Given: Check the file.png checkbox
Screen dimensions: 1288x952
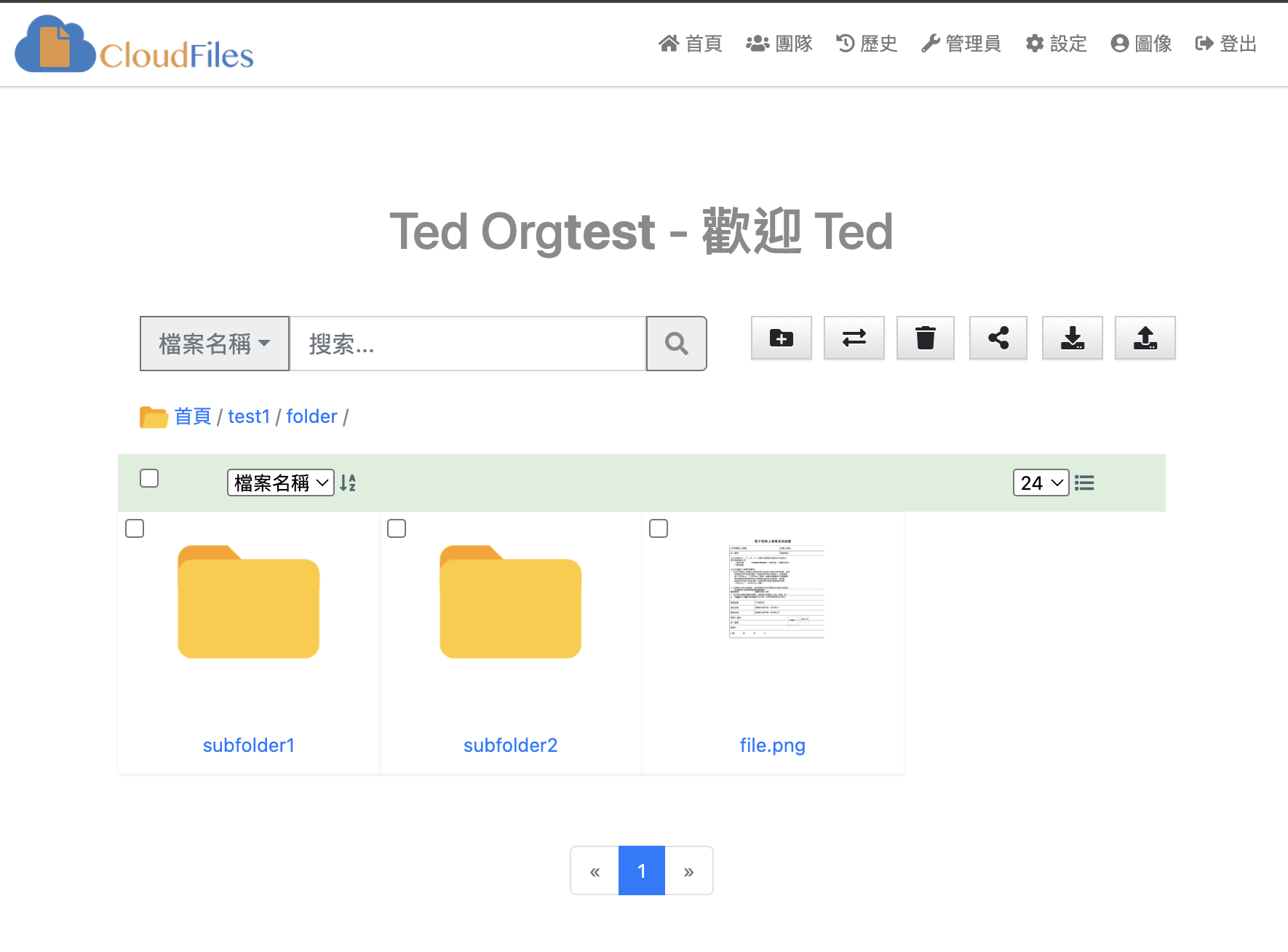Looking at the screenshot, I should coord(659,528).
